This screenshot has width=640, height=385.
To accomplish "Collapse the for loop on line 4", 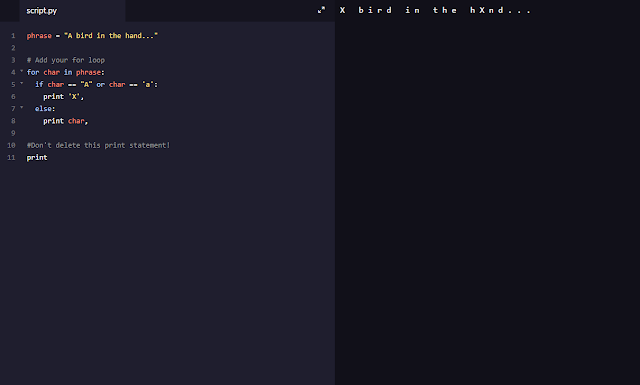I will (x=22, y=71).
